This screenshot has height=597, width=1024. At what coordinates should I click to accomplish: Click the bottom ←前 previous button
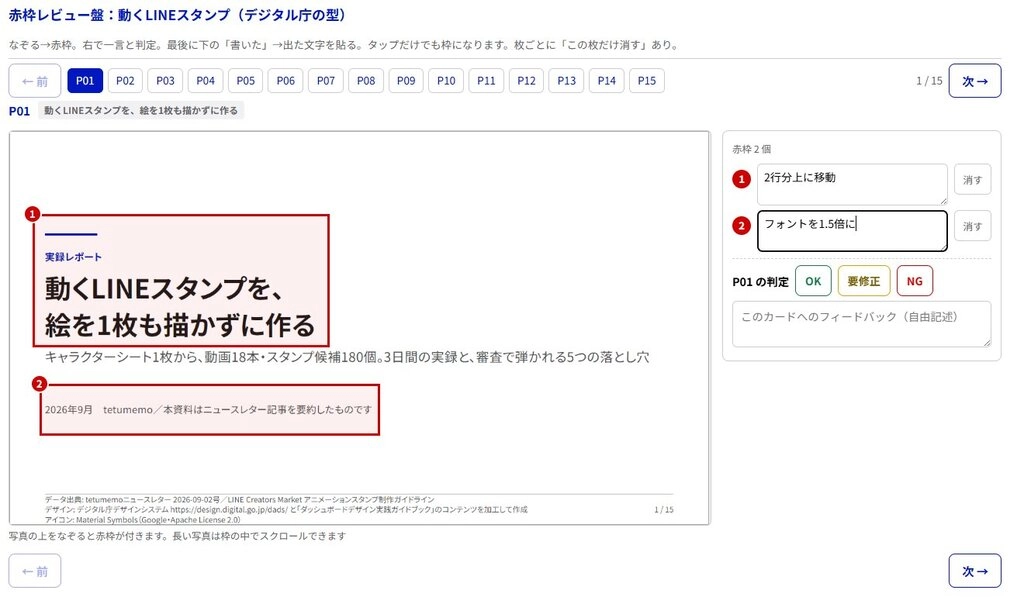click(x=35, y=572)
